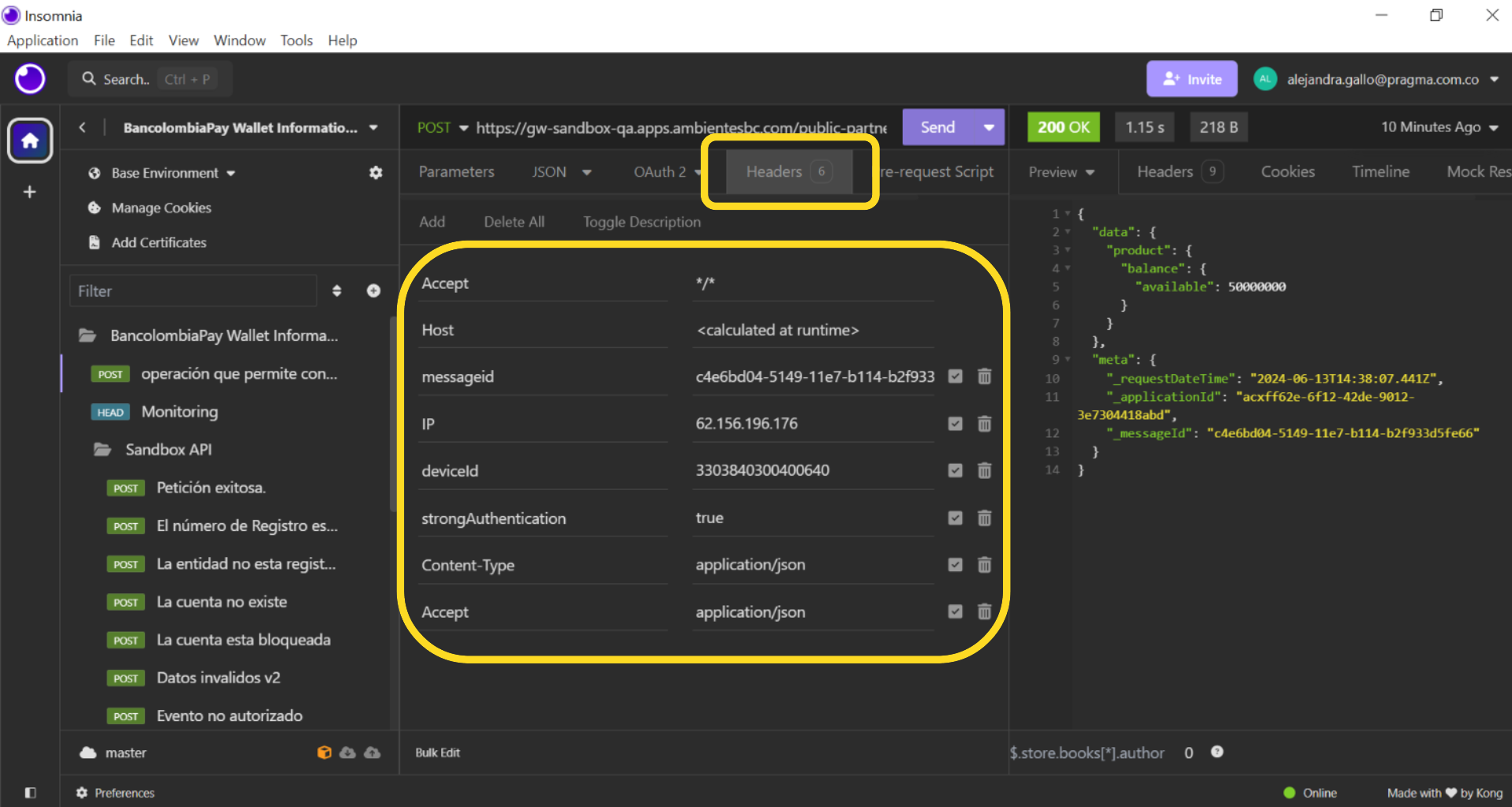This screenshot has width=1512, height=807.
Task: Click Delete All headers
Action: click(x=515, y=222)
